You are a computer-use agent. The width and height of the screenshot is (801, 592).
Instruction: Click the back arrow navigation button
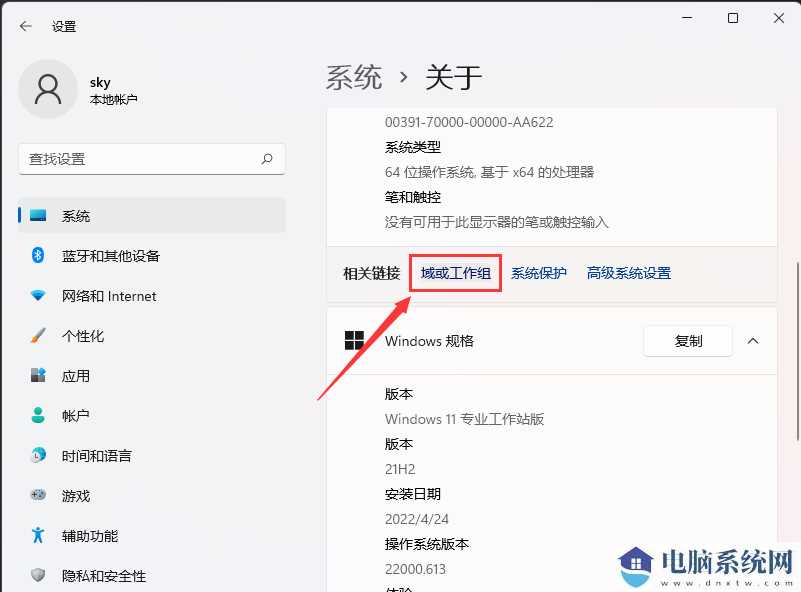(x=24, y=27)
